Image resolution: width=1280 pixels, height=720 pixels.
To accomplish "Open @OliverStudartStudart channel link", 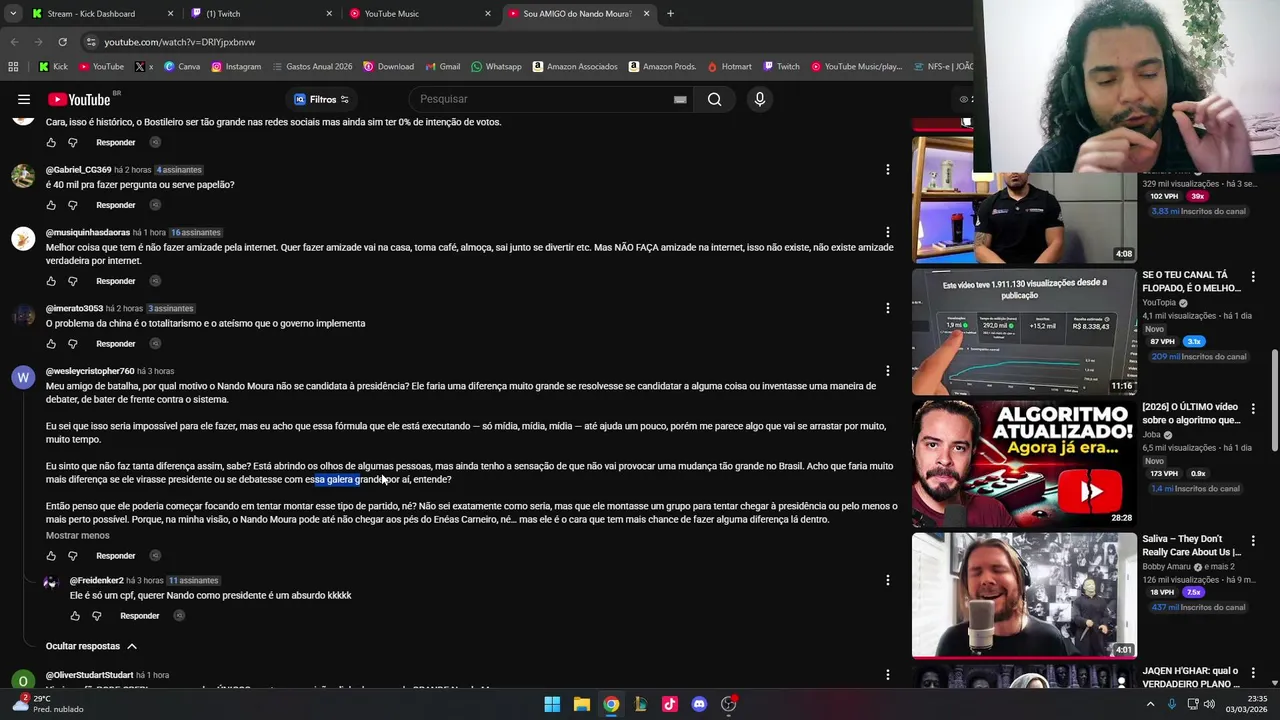I will pyautogui.click(x=89, y=675).
